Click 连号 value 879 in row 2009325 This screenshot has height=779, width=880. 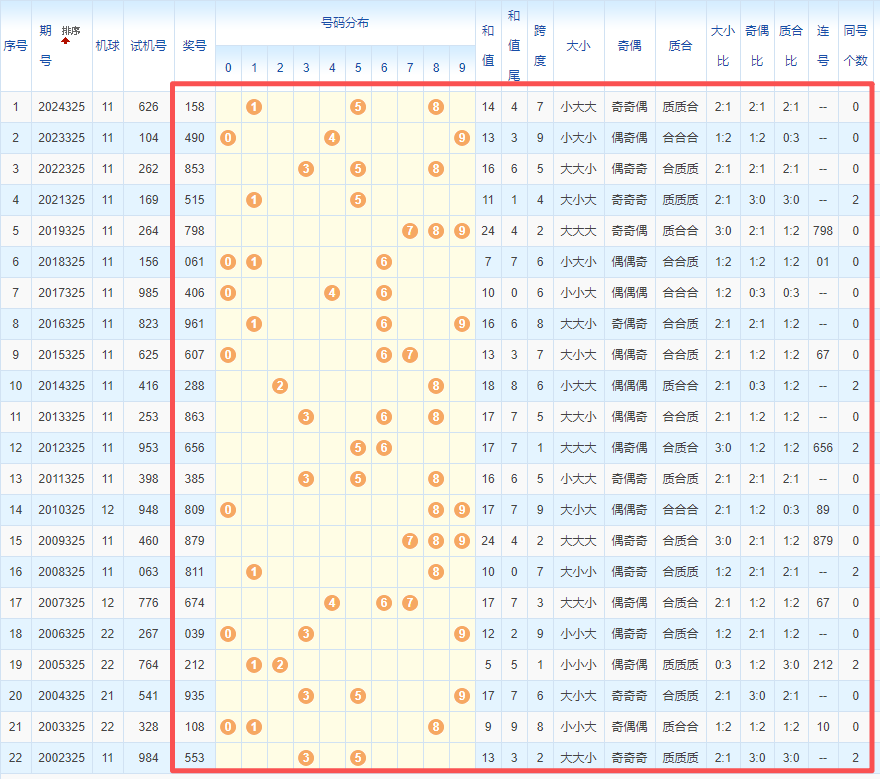(823, 541)
